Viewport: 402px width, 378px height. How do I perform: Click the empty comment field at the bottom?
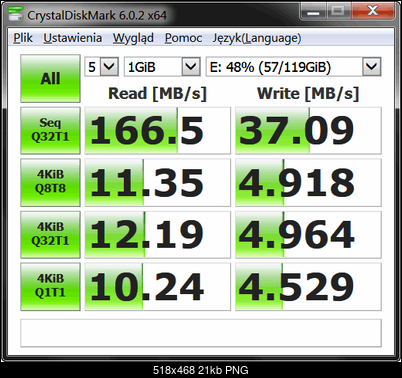click(201, 333)
